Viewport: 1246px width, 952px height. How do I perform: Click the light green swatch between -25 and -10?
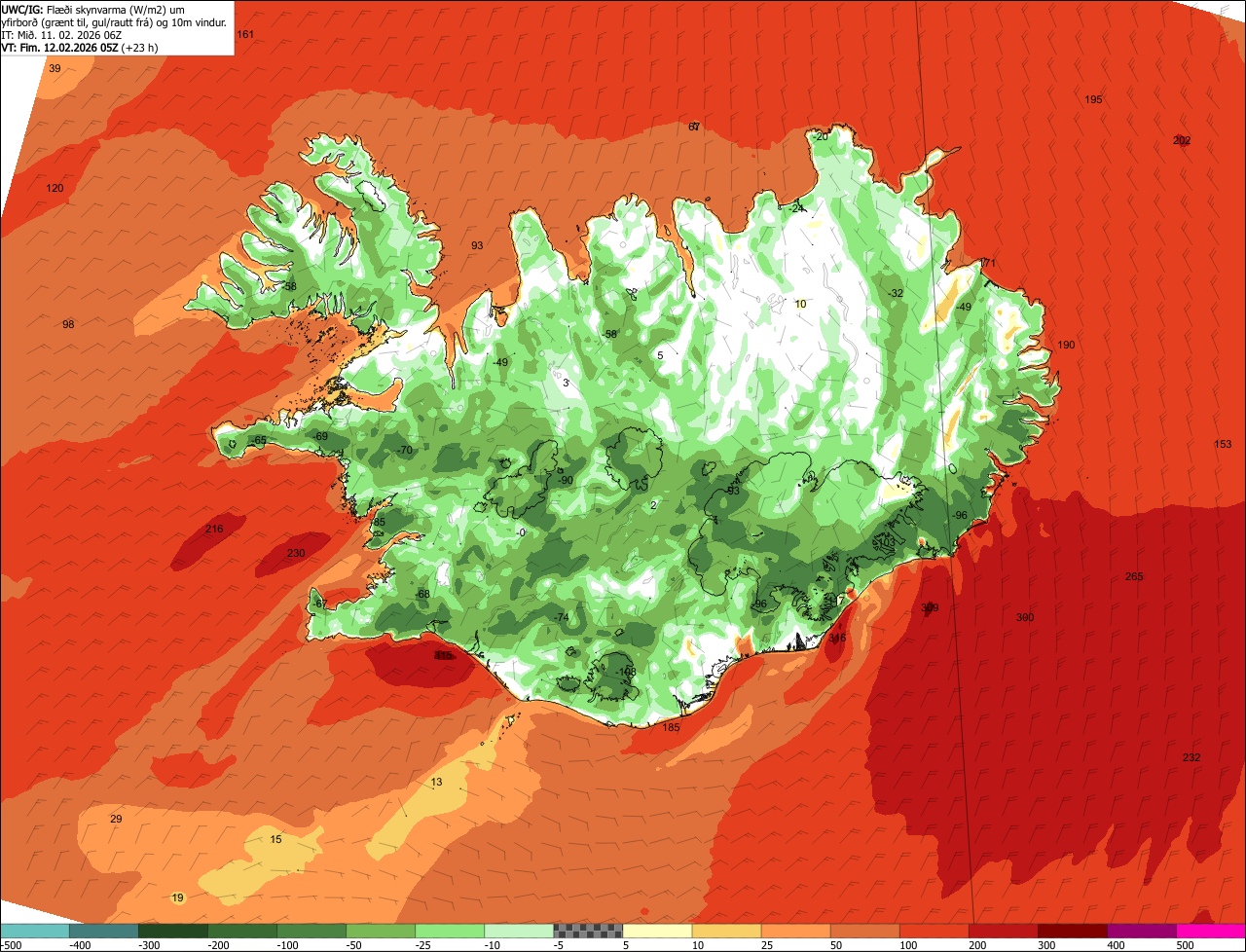click(450, 931)
